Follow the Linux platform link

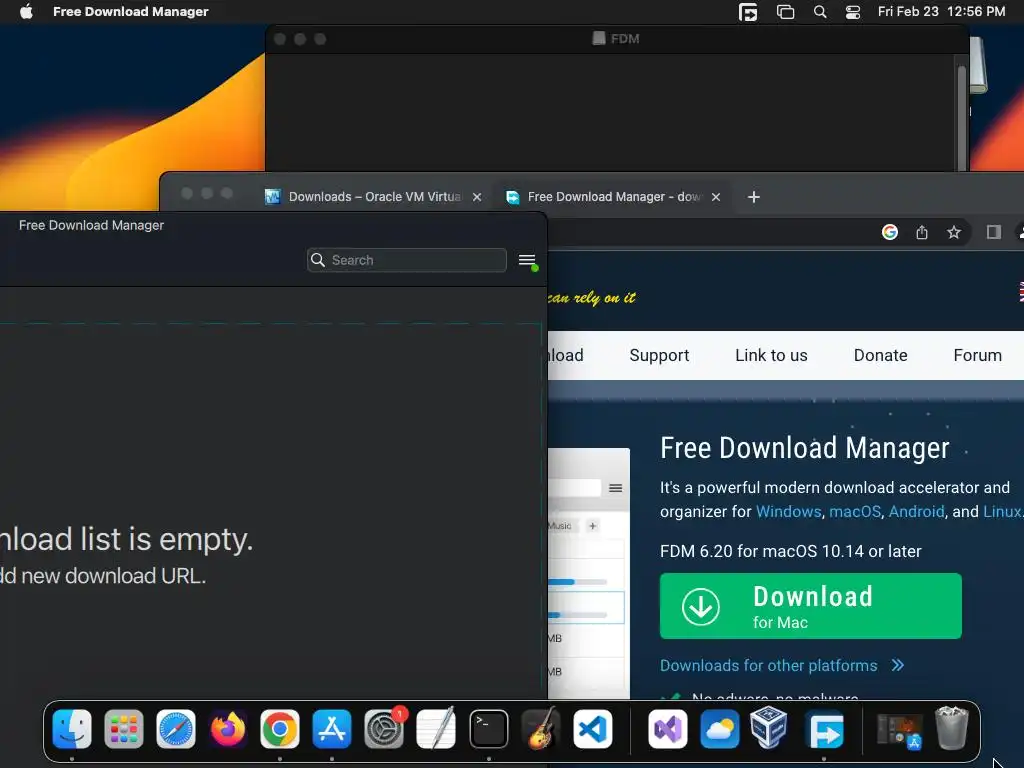tap(1003, 511)
